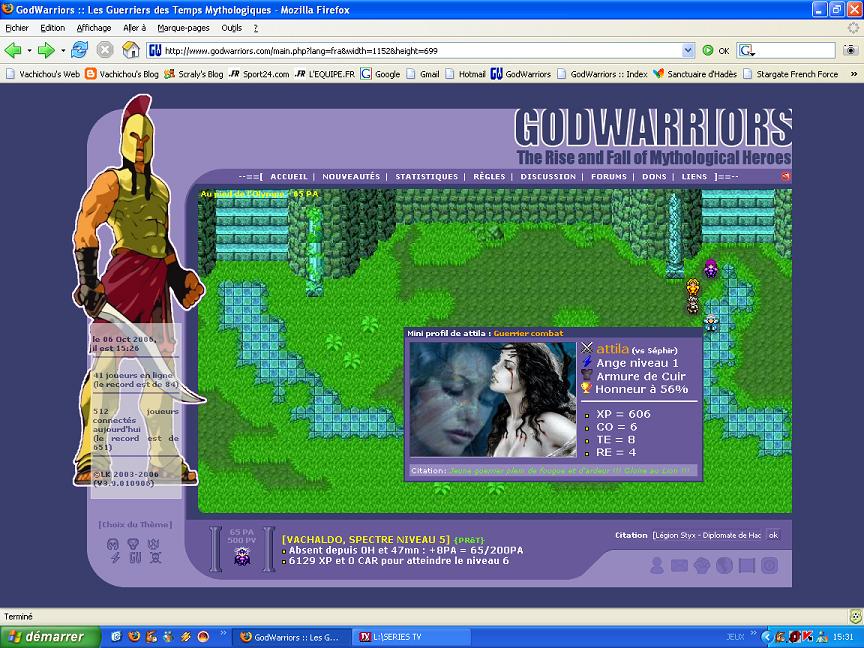Click the globe icon in game footer
This screenshot has width=864, height=648.
pos(724,565)
